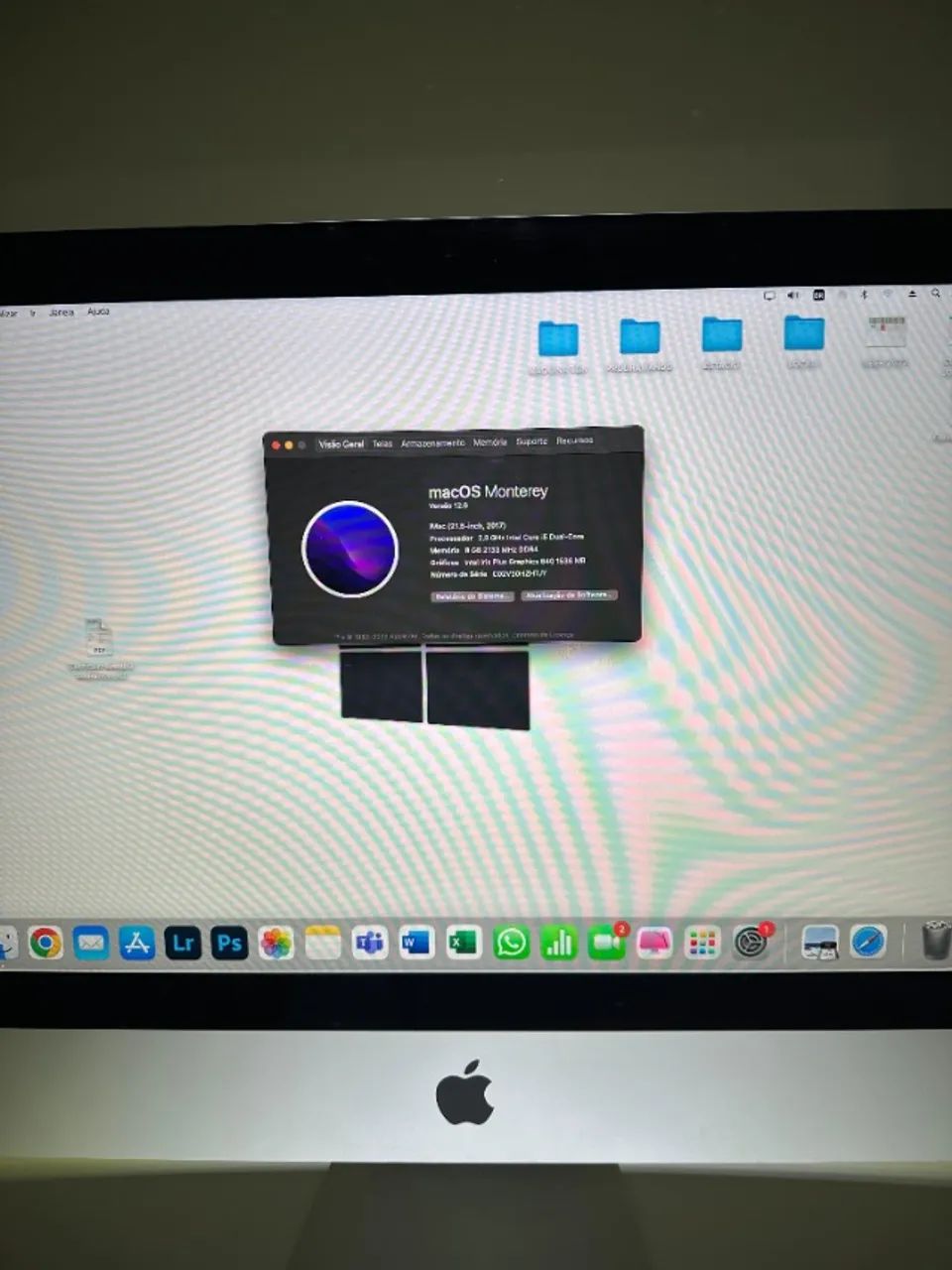Click the Spotlight search magnifier icon
The image size is (952, 1270).
coord(935,294)
